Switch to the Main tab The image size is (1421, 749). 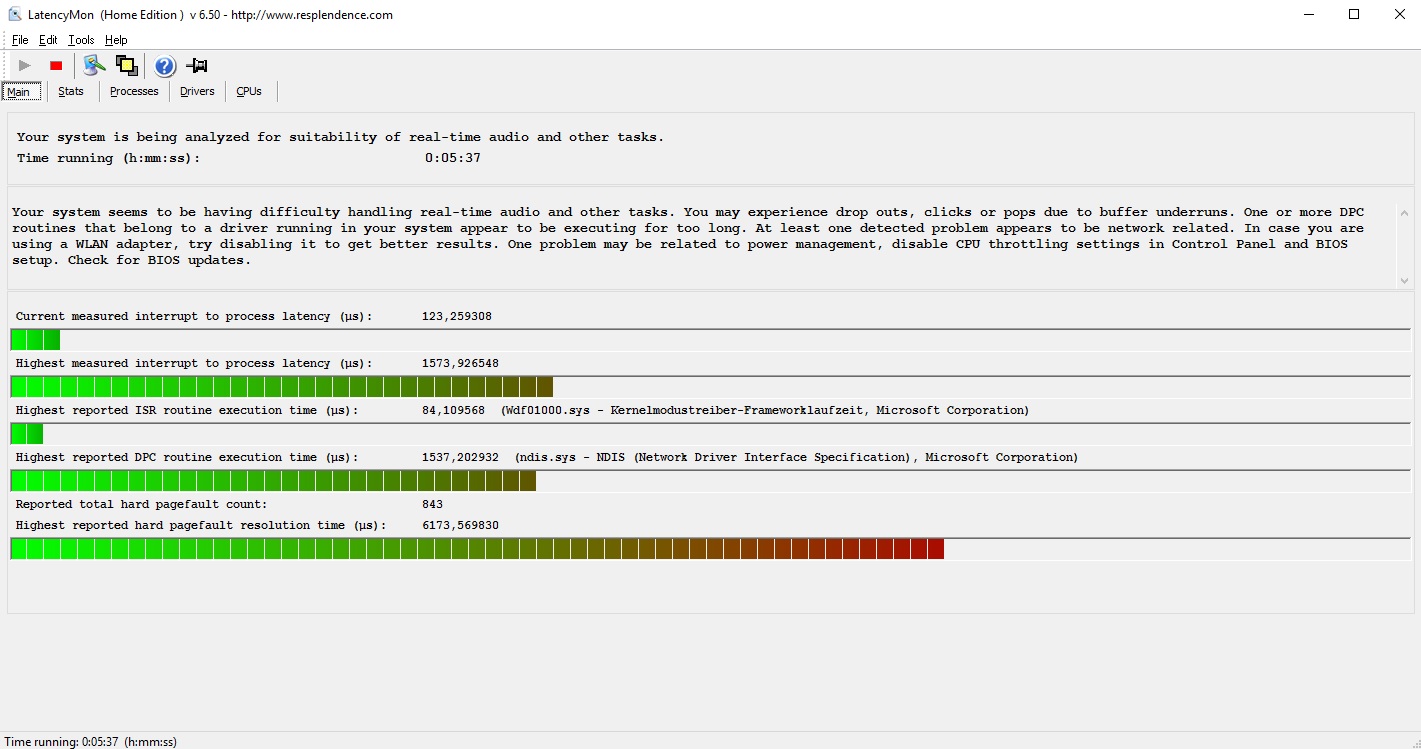coord(21,91)
